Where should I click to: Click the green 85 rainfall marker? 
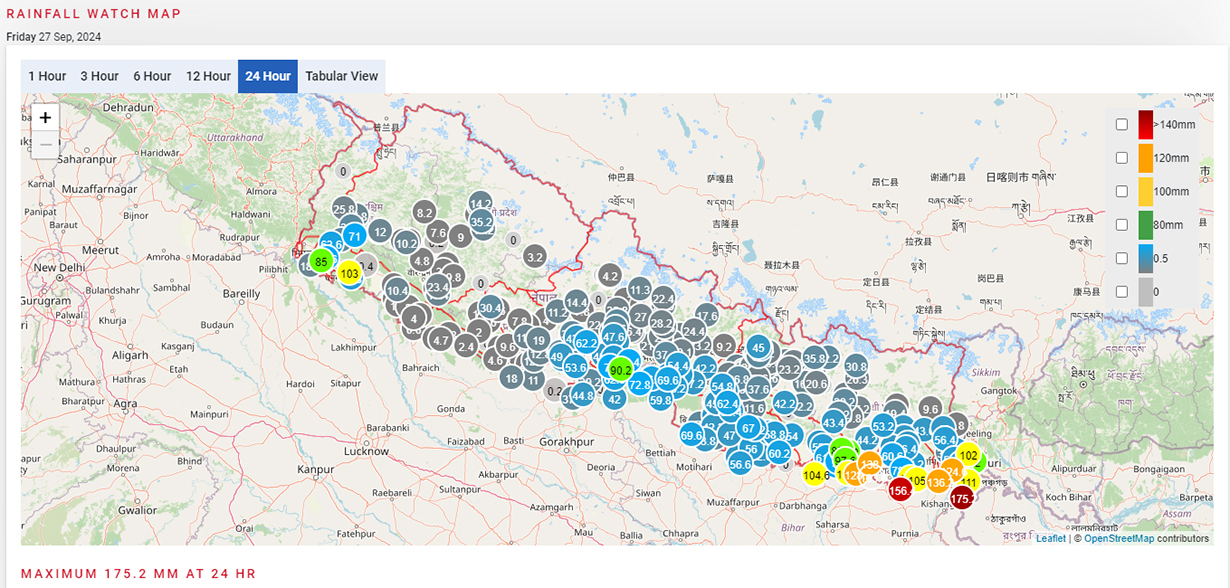click(x=321, y=261)
